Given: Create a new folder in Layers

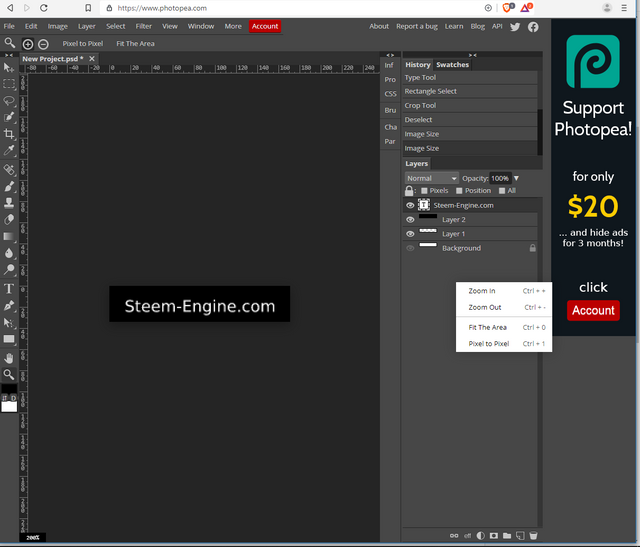Looking at the screenshot, I should [507, 536].
